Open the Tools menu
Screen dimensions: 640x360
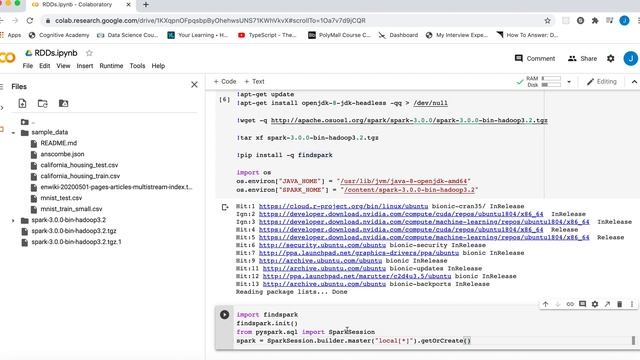click(x=137, y=66)
